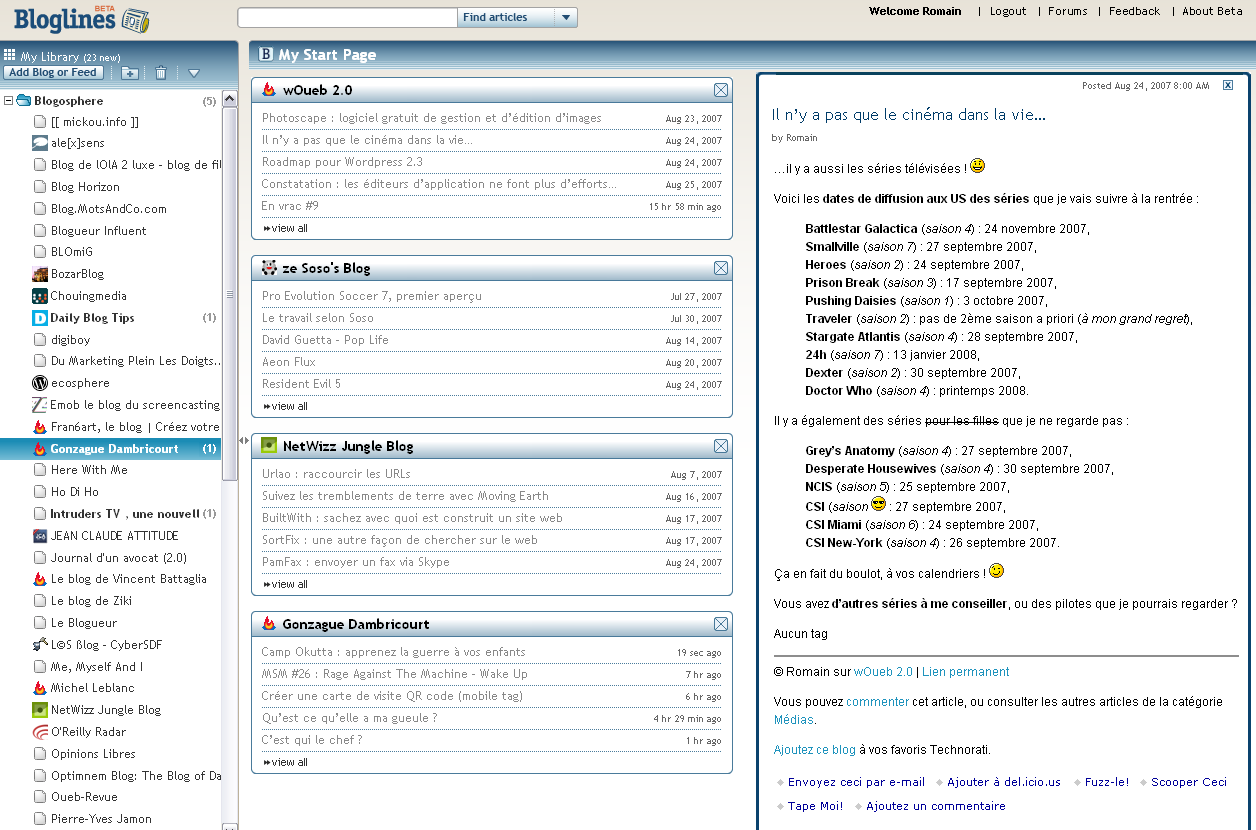Screen dimensions: 1256x830
Task: Click the blue D icon of Daily Blog Tips
Action: pyautogui.click(x=40, y=318)
